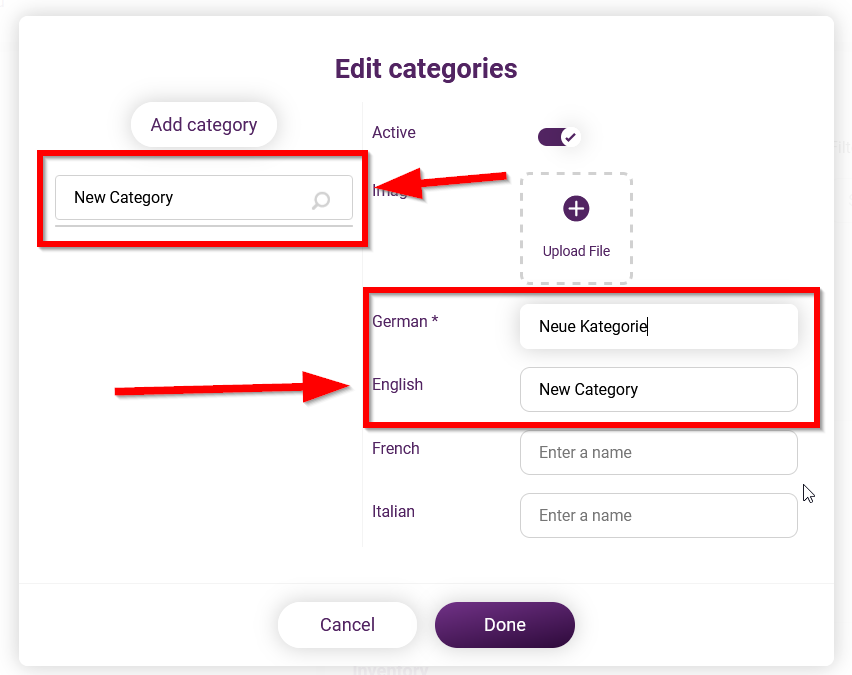The image size is (852, 675).
Task: Focus the Italian name input field
Action: [659, 515]
